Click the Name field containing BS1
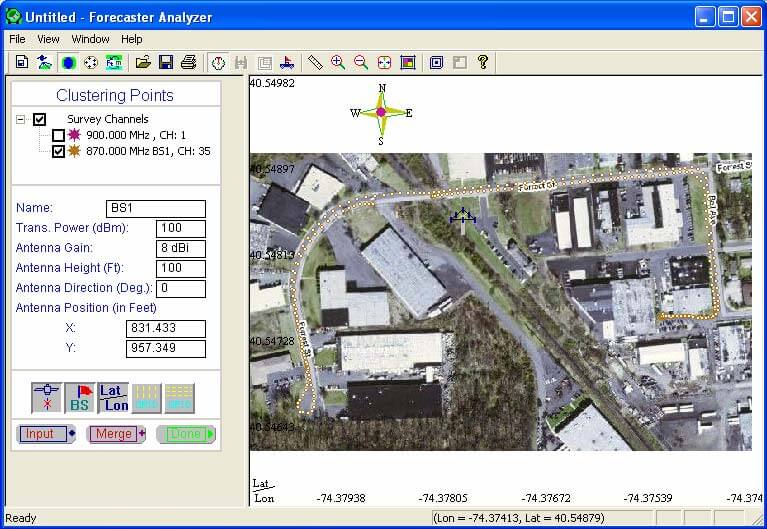Image resolution: width=767 pixels, height=529 pixels. coord(156,208)
